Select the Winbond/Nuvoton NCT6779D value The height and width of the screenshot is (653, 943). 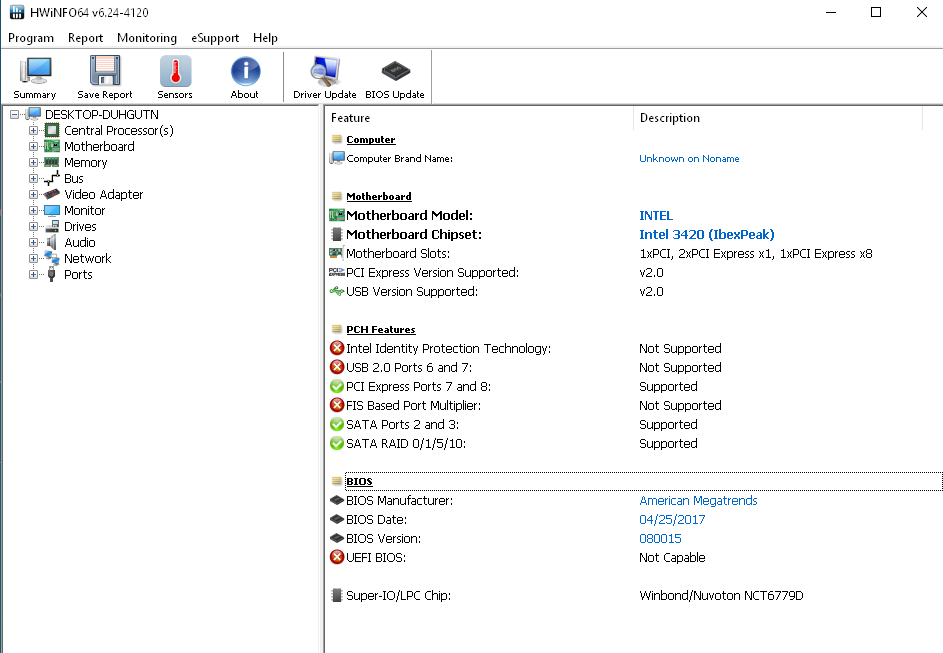pyautogui.click(x=721, y=595)
